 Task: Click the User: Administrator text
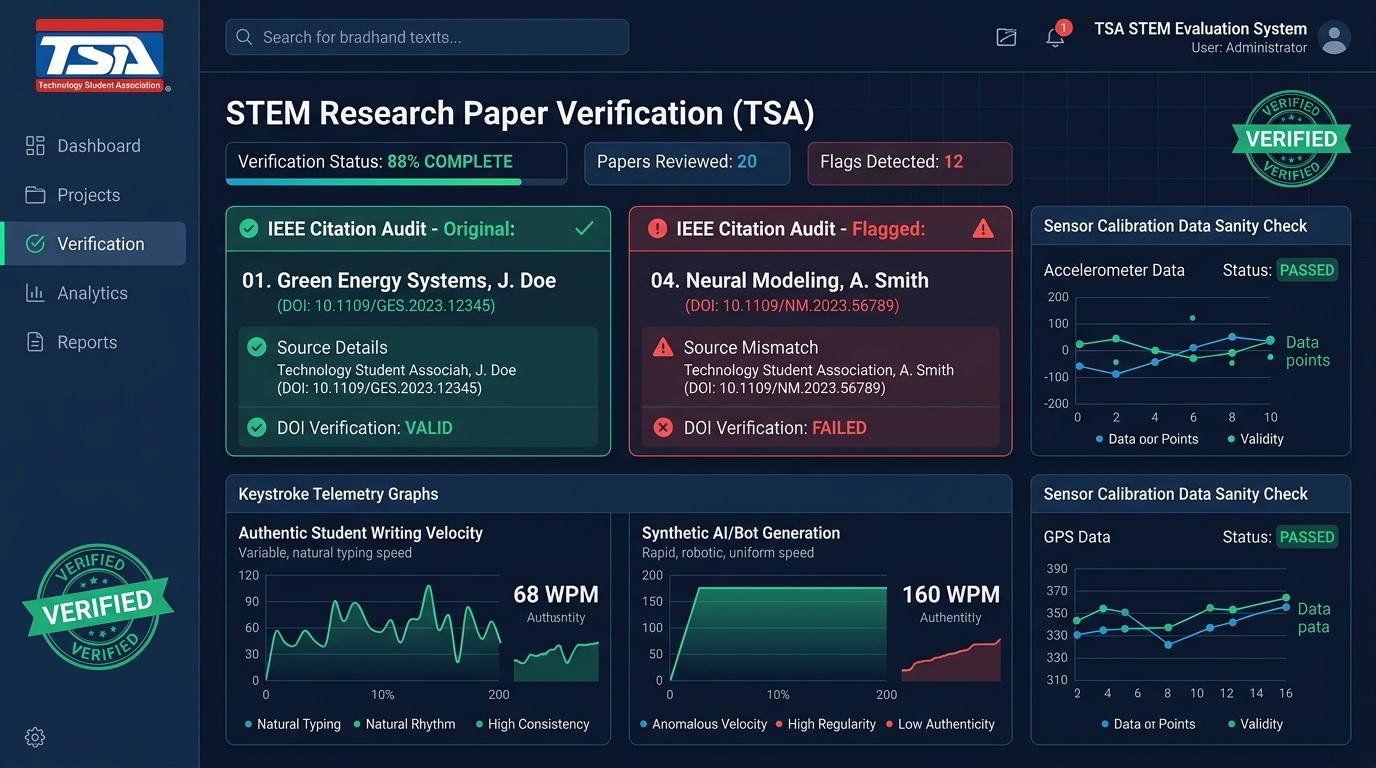coord(1249,48)
